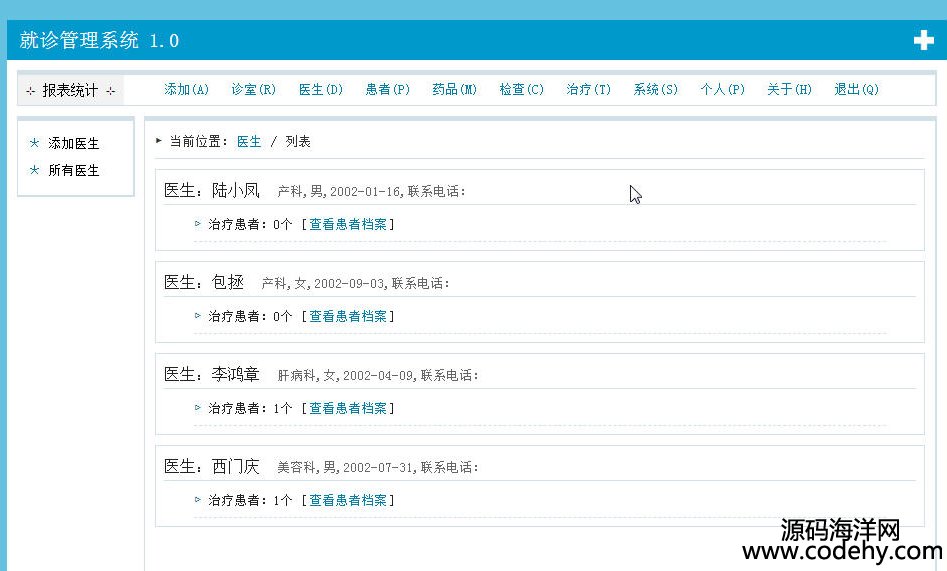The height and width of the screenshot is (571, 947).
Task: Open the 关于(H) menu
Action: pos(789,89)
